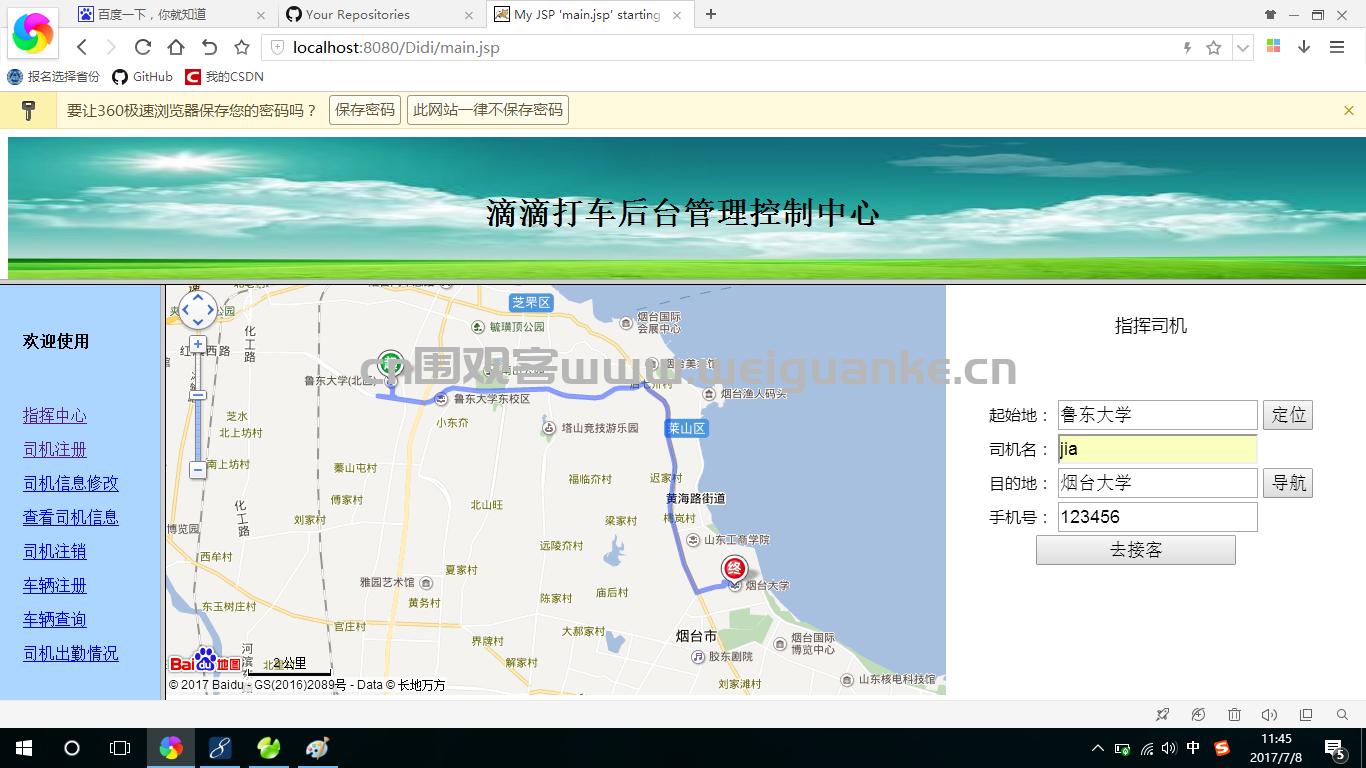Zoom out the map with minus button
Image resolution: width=1366 pixels, height=768 pixels.
pyautogui.click(x=198, y=469)
